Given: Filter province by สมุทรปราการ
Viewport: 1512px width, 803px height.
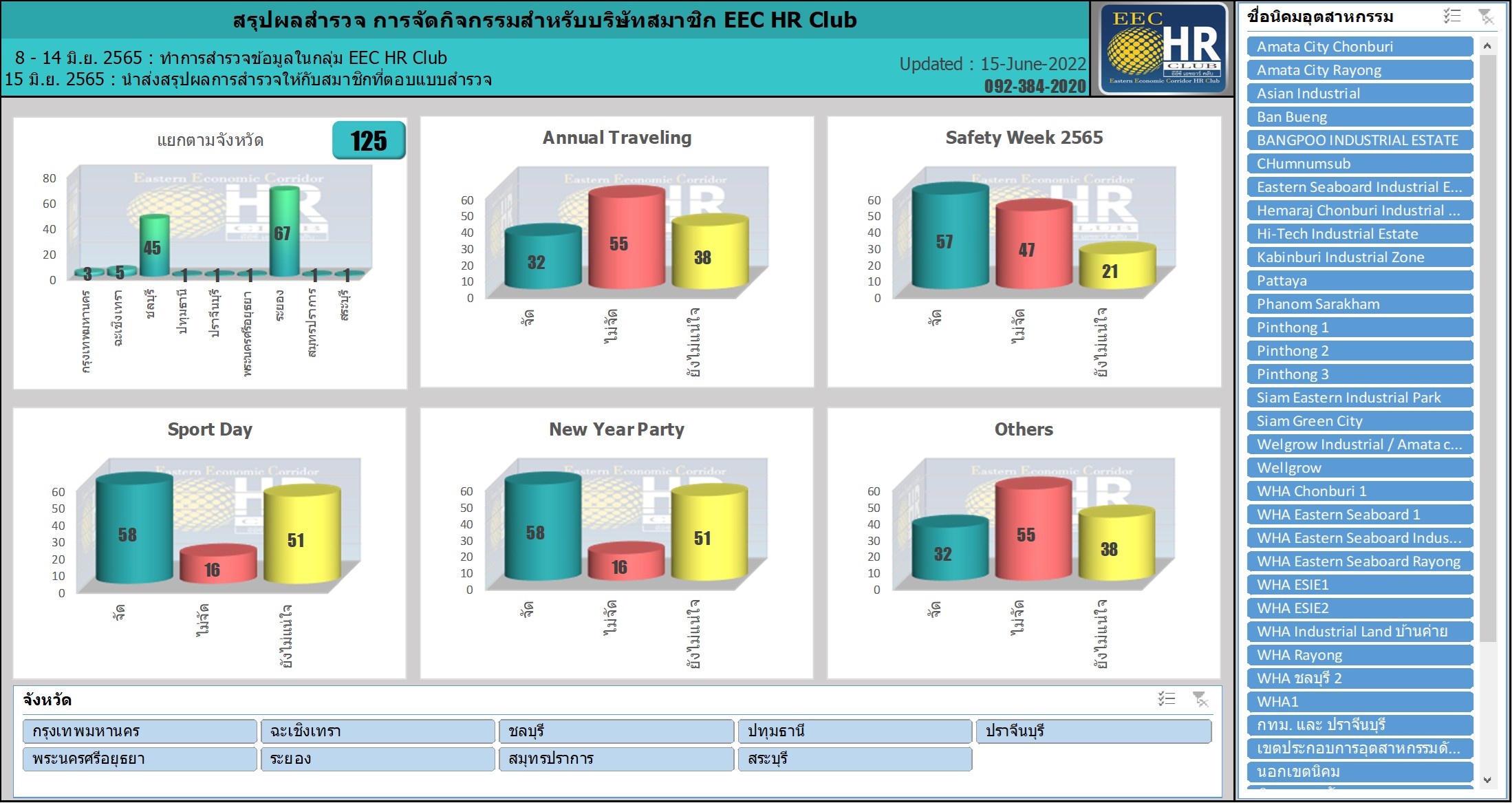Looking at the screenshot, I should [x=616, y=759].
